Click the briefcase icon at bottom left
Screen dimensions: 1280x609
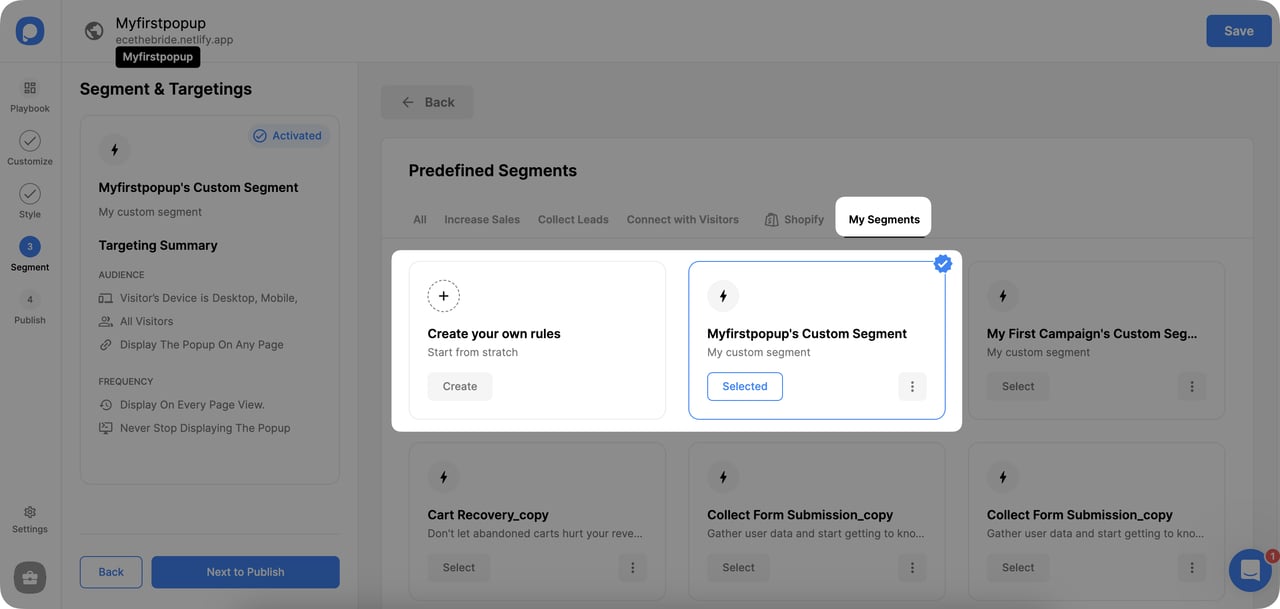30,578
